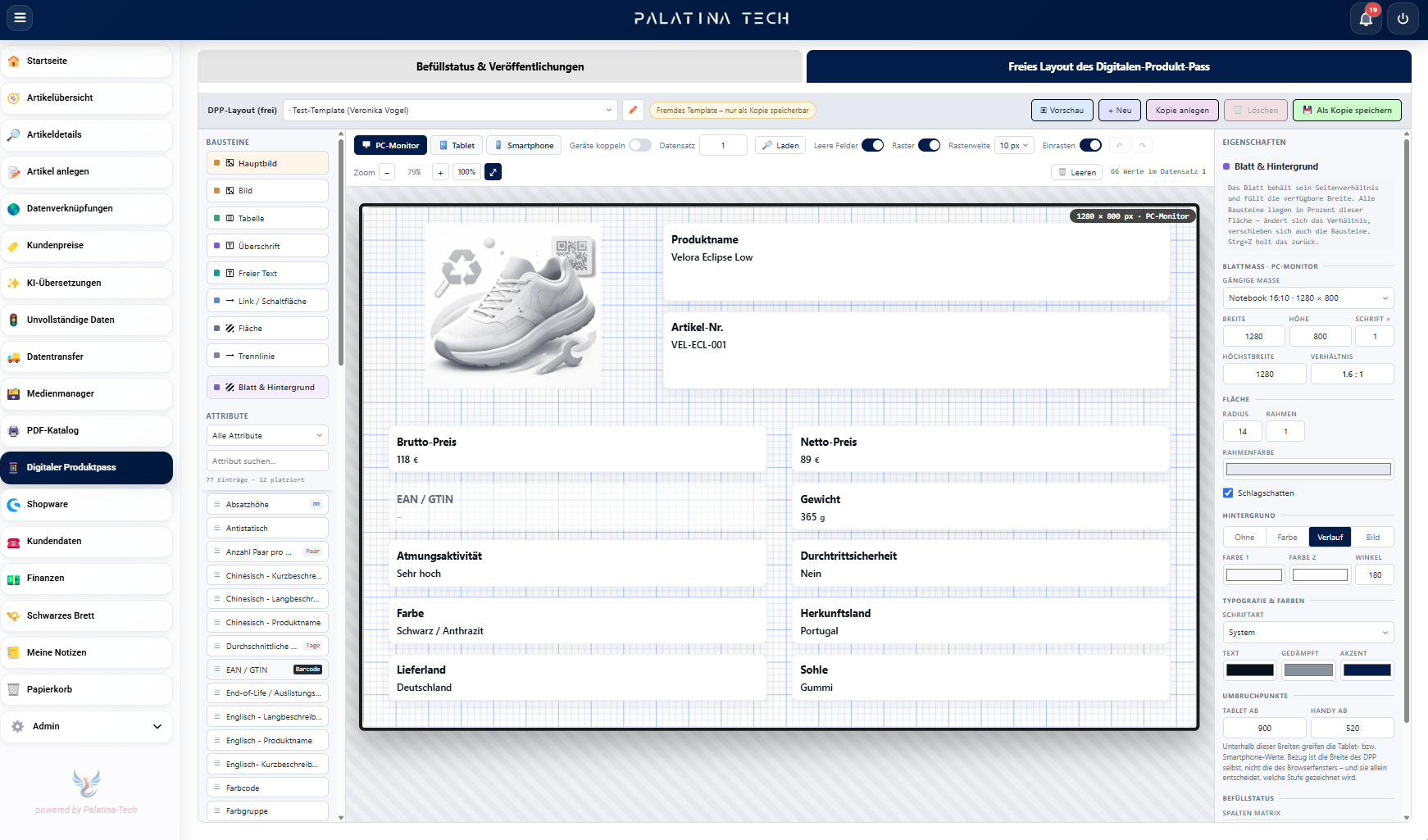1428x840 pixels.
Task: Select the Trennlinie building block
Action: pos(267,356)
